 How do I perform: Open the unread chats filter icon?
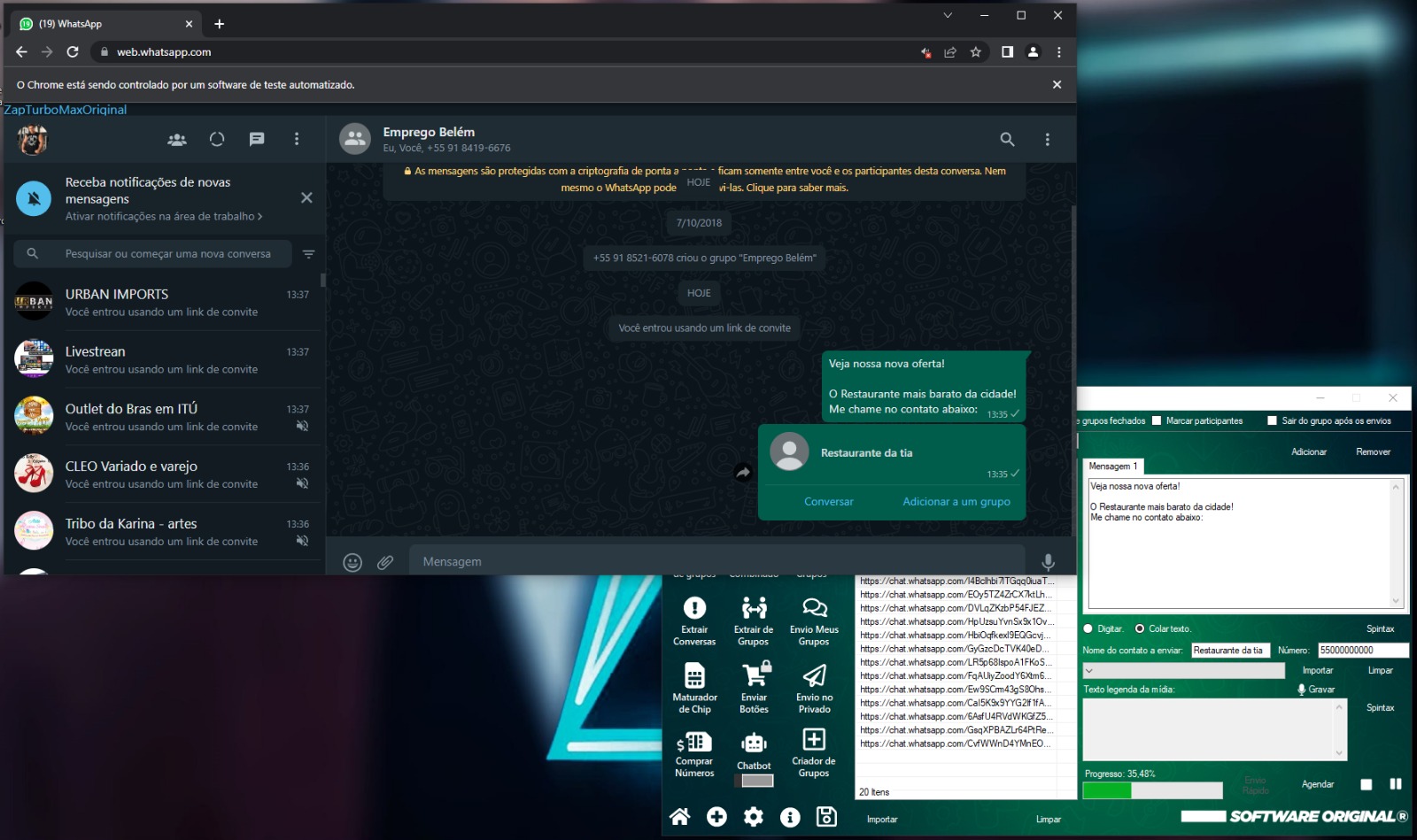click(x=308, y=254)
